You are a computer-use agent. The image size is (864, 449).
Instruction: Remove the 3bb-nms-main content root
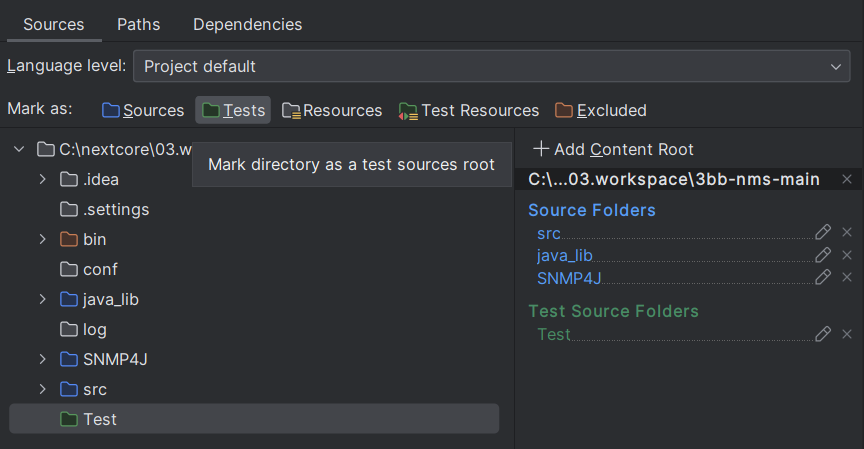tap(847, 179)
